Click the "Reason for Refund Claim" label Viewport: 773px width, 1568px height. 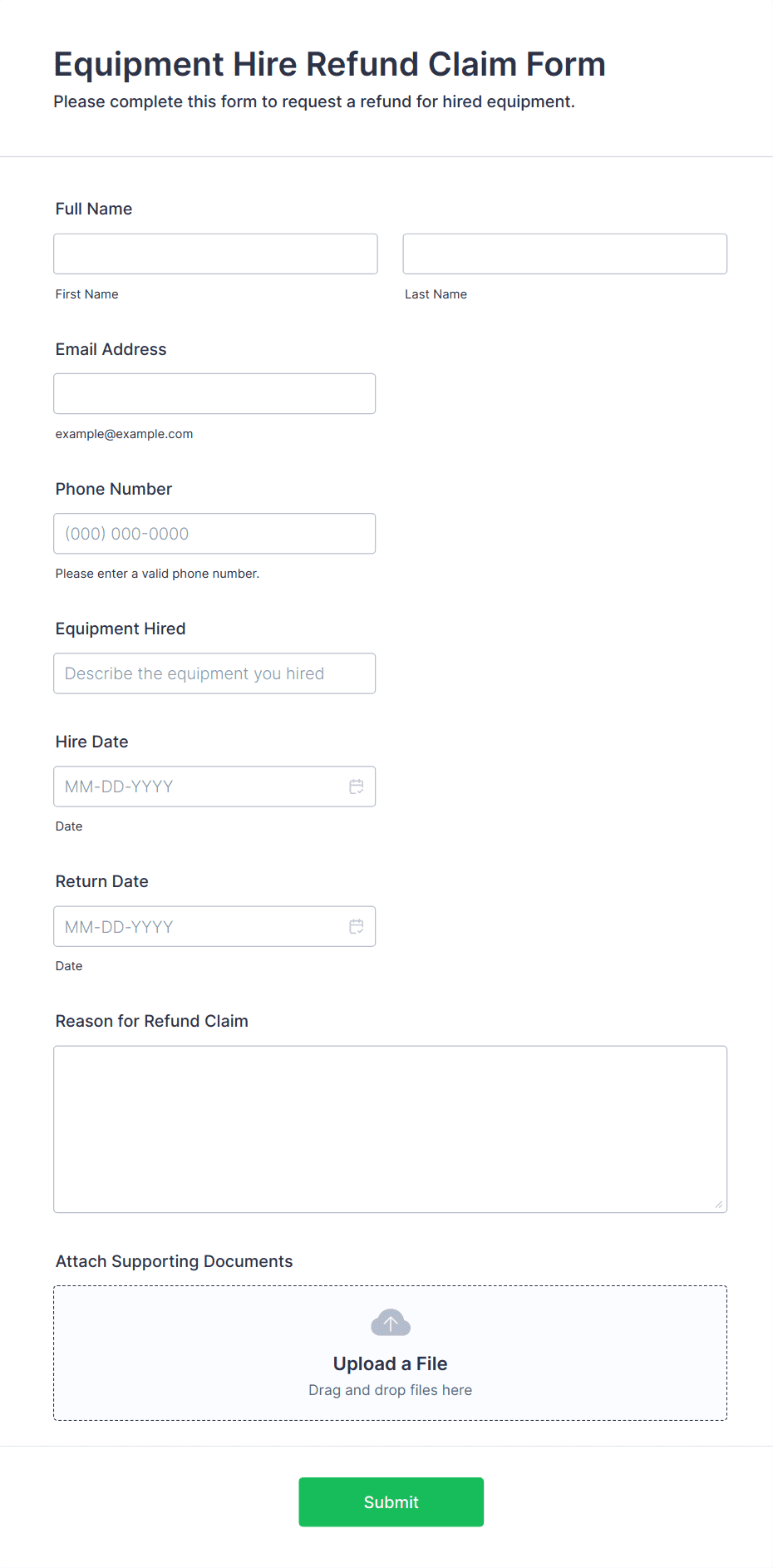[x=152, y=1021]
